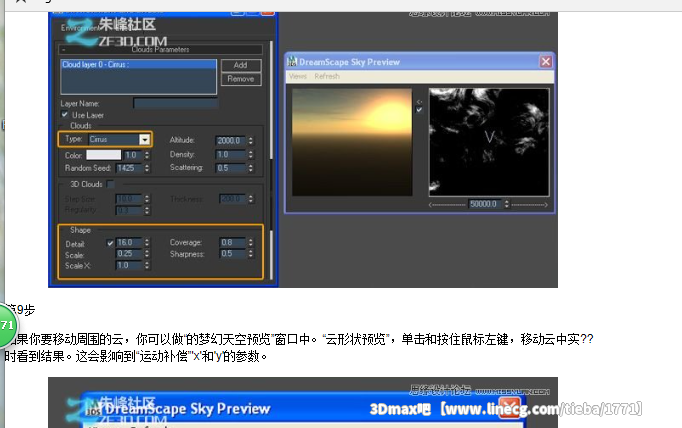Viewport: 682px width, 428px height.
Task: Click the Sharpness field showing 0.5
Action: coord(232,254)
